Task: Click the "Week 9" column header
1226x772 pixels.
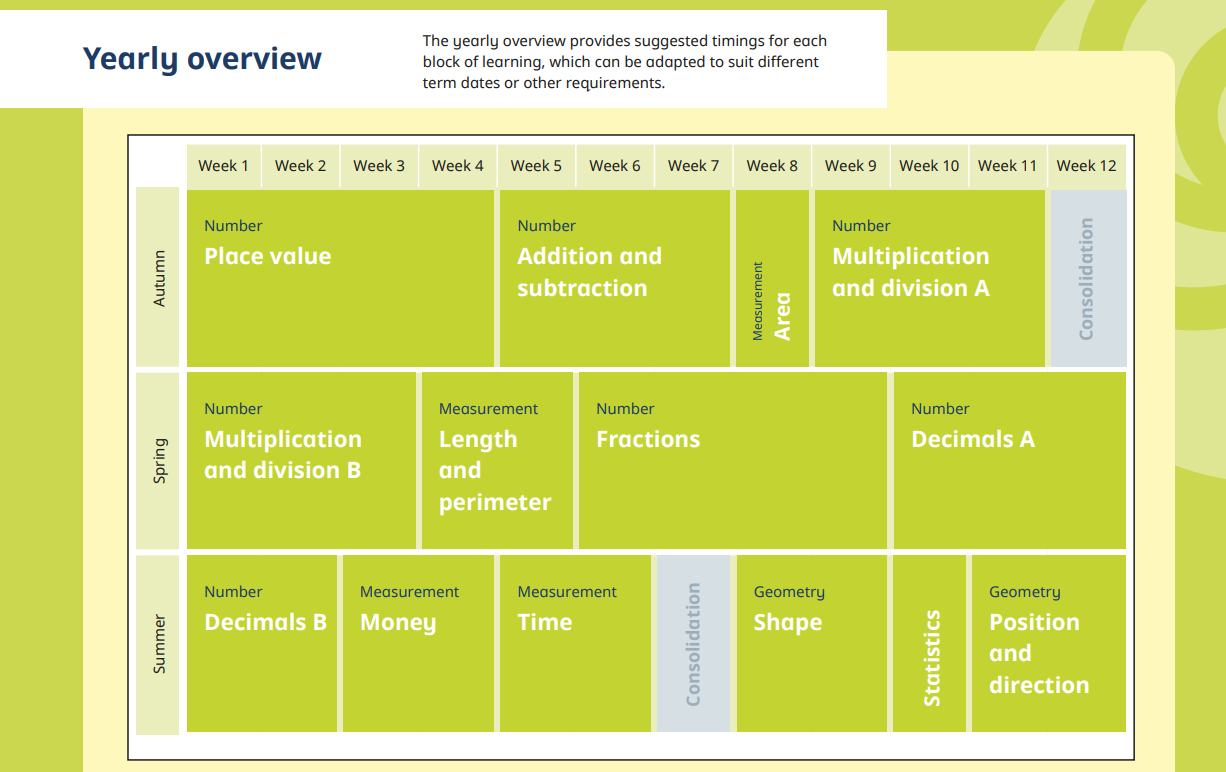Action: coord(850,166)
